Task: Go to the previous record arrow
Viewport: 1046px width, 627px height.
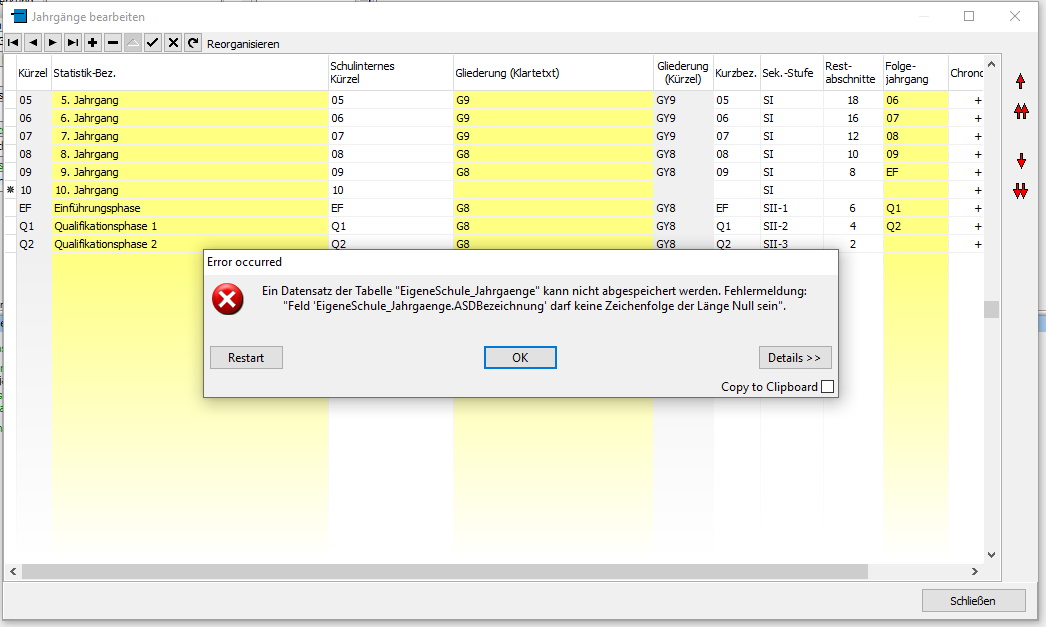Action: [33, 43]
